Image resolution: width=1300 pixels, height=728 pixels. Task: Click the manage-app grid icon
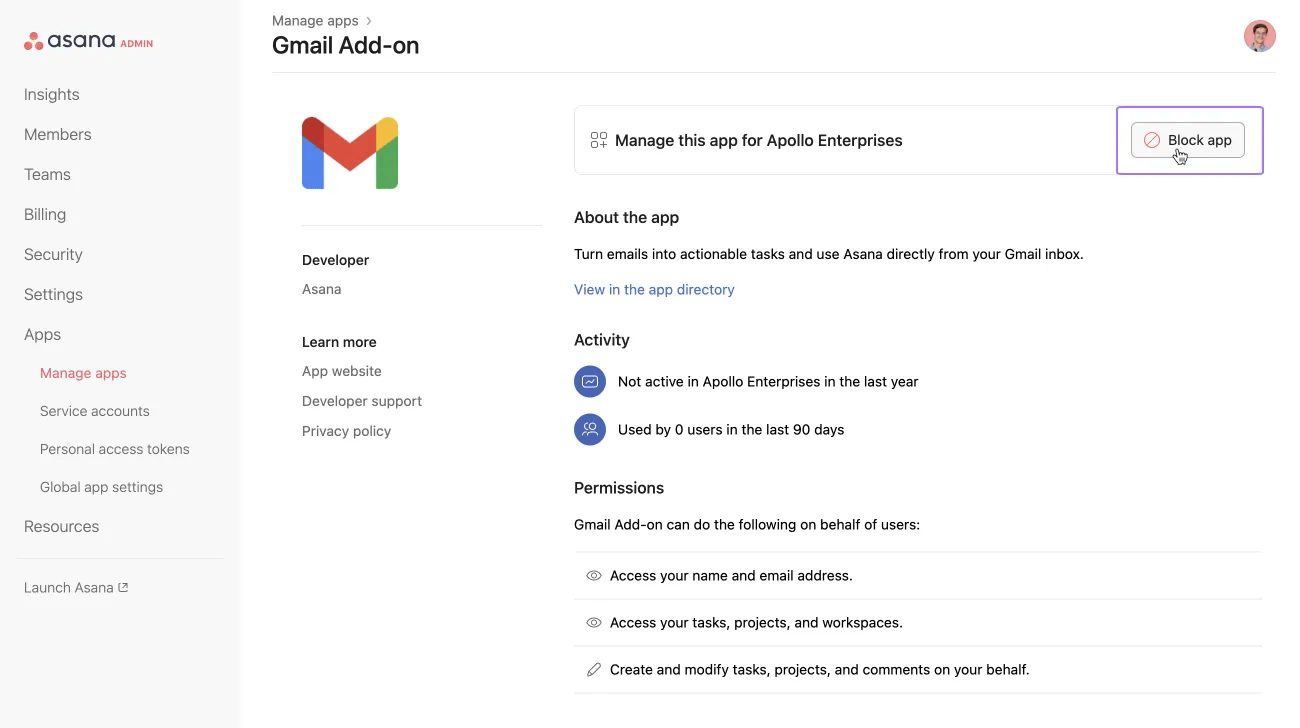pos(598,140)
